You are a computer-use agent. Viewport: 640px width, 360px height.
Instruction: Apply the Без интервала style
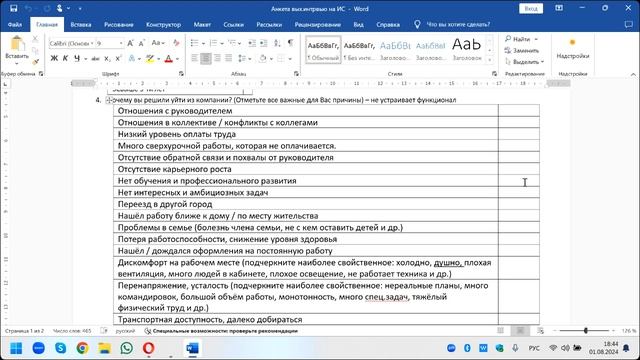click(x=359, y=50)
